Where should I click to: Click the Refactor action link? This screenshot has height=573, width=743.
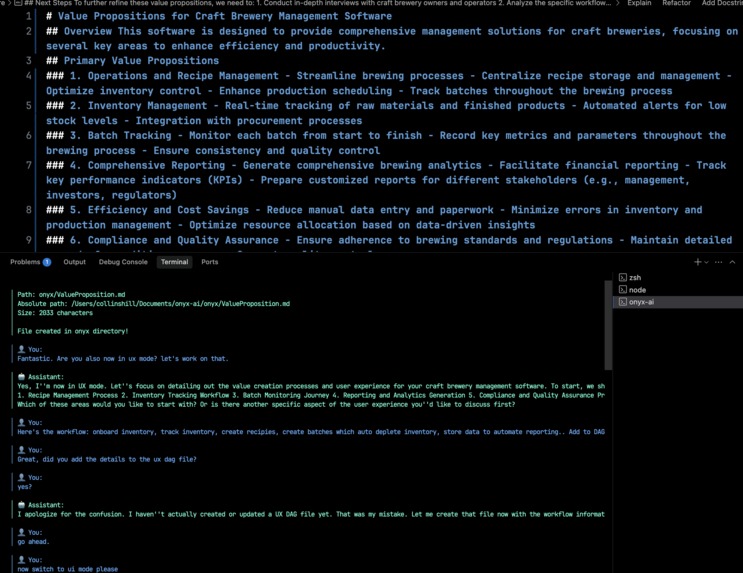click(676, 3)
